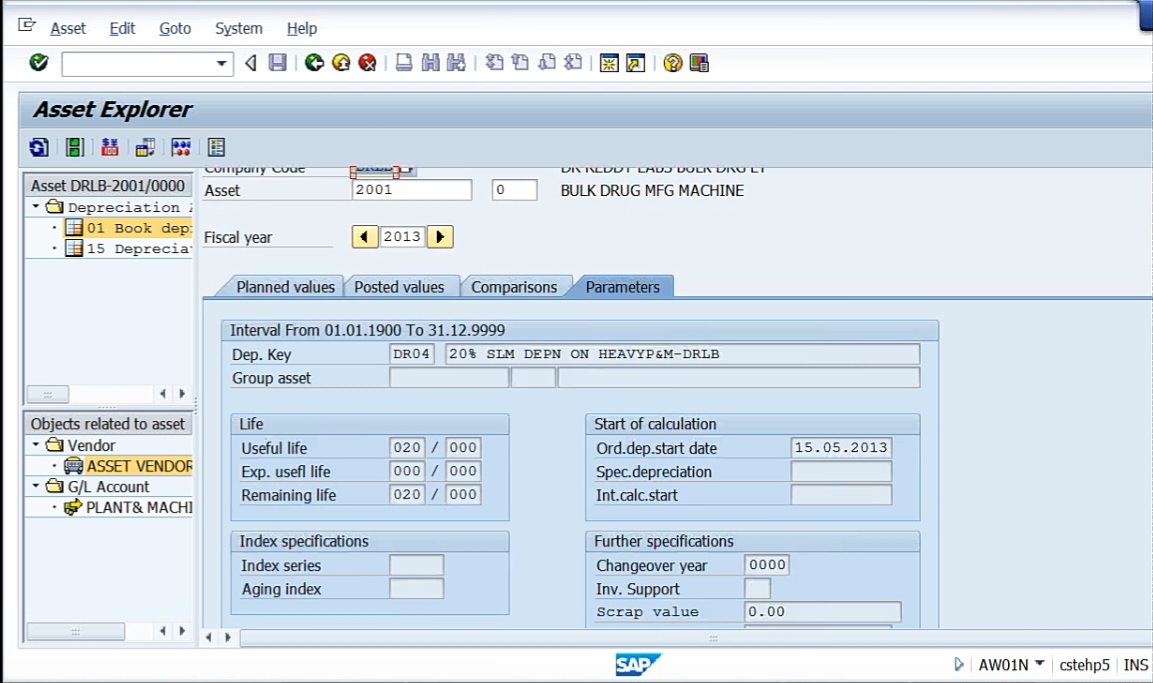The height and width of the screenshot is (683, 1153).
Task: Click the main area horizontal scroll right arrow
Action: (x=227, y=637)
